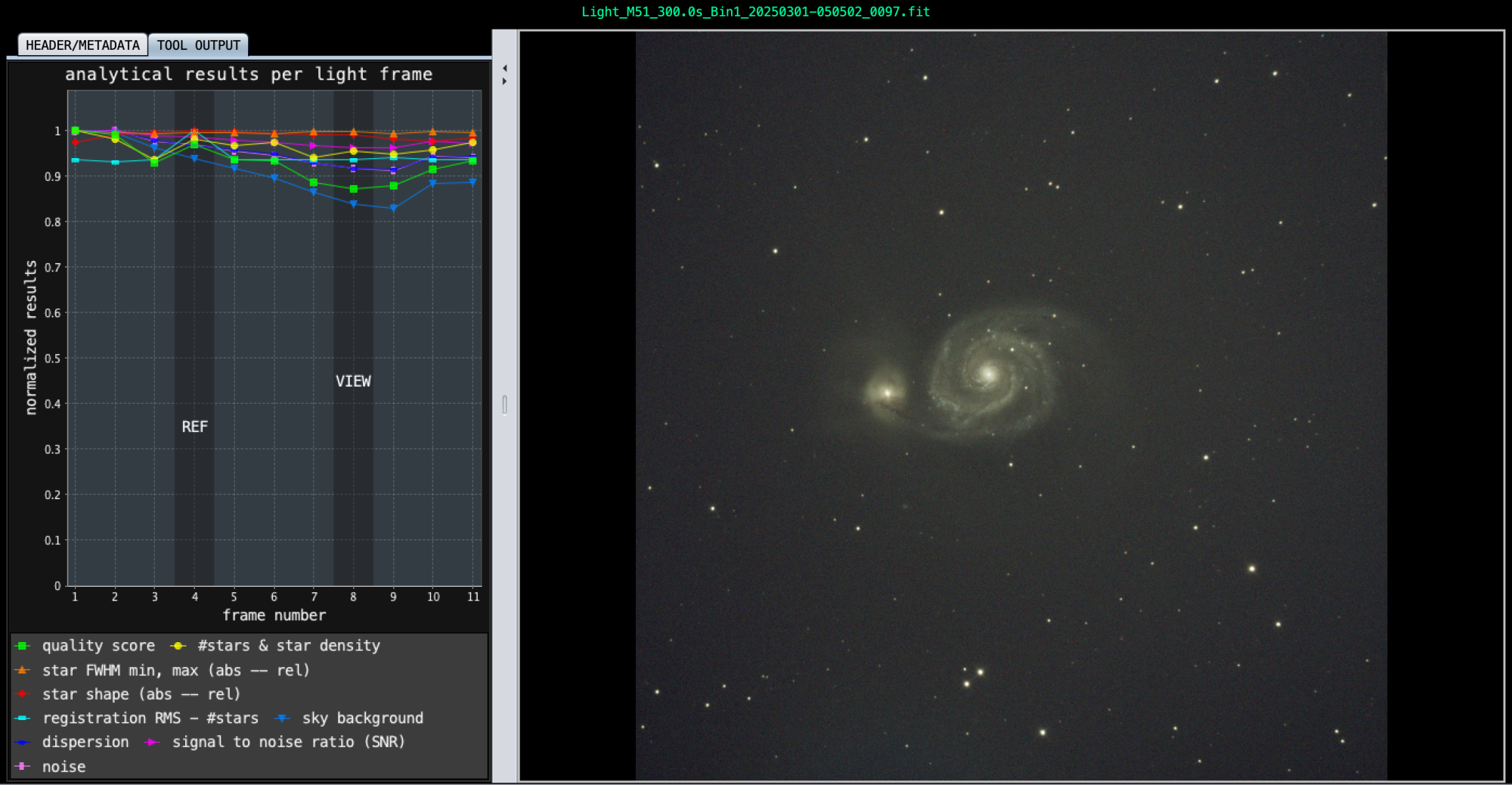Click 'signal to noise ratio (SNR)' label

tap(289, 743)
